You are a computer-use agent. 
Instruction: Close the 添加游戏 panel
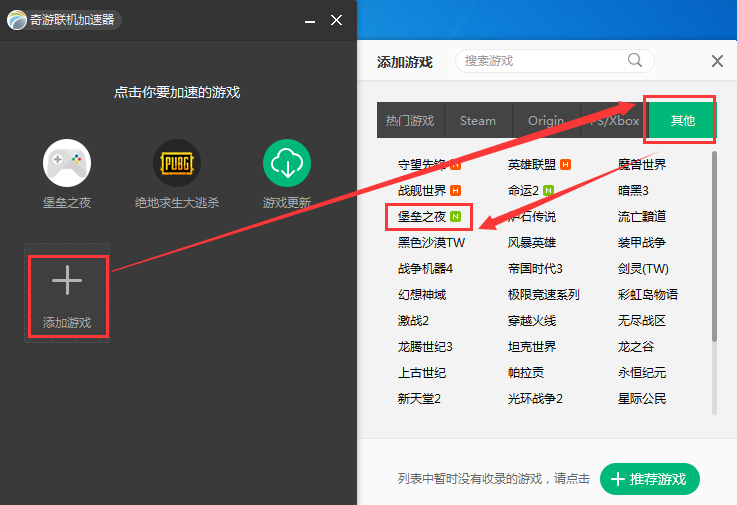(x=717, y=61)
